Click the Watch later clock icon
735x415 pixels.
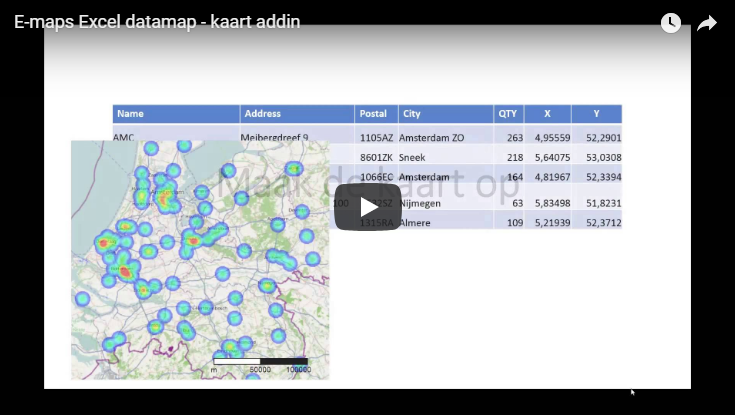click(x=671, y=23)
